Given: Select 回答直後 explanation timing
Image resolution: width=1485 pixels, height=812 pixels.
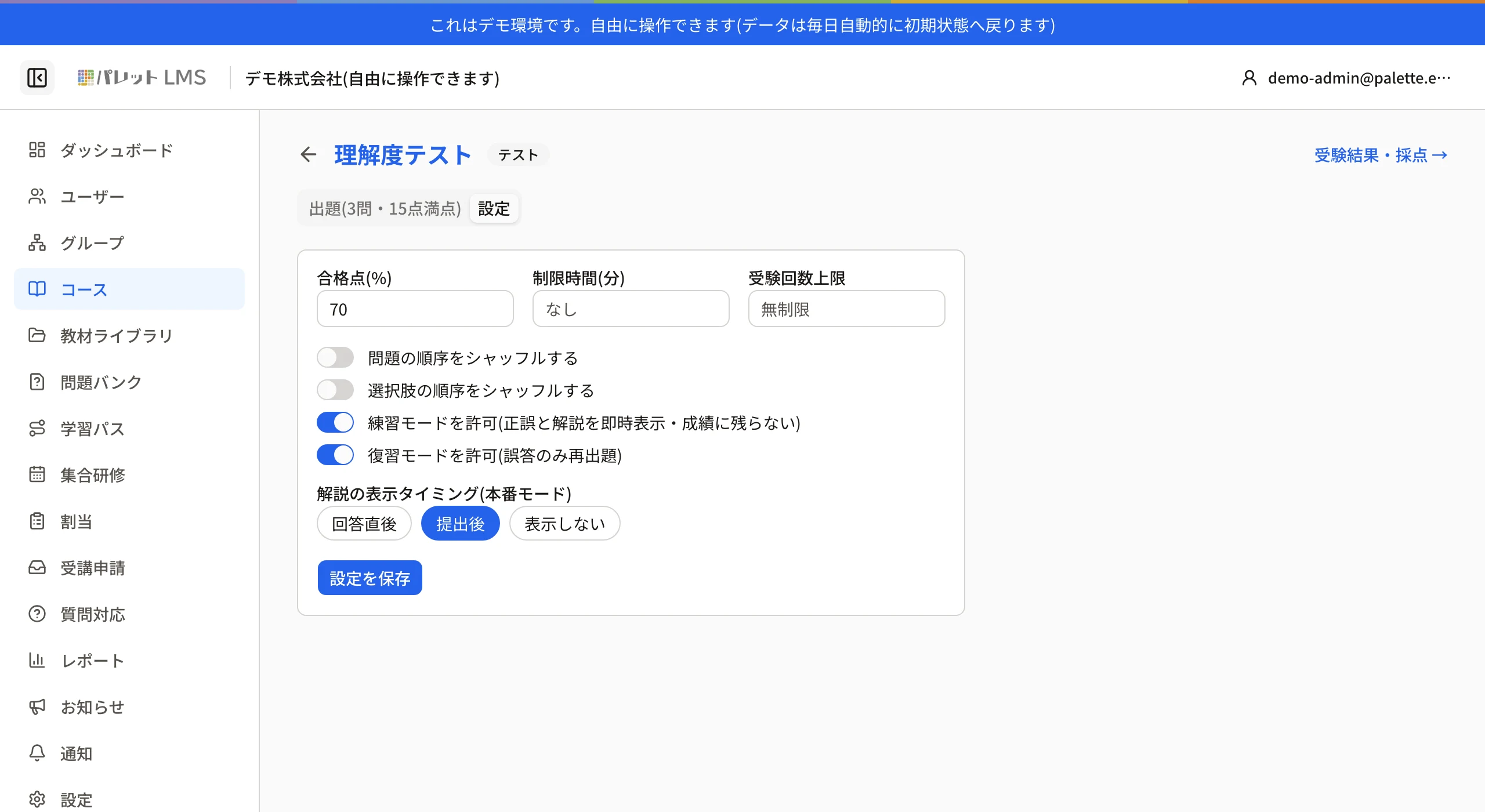Looking at the screenshot, I should (x=364, y=523).
